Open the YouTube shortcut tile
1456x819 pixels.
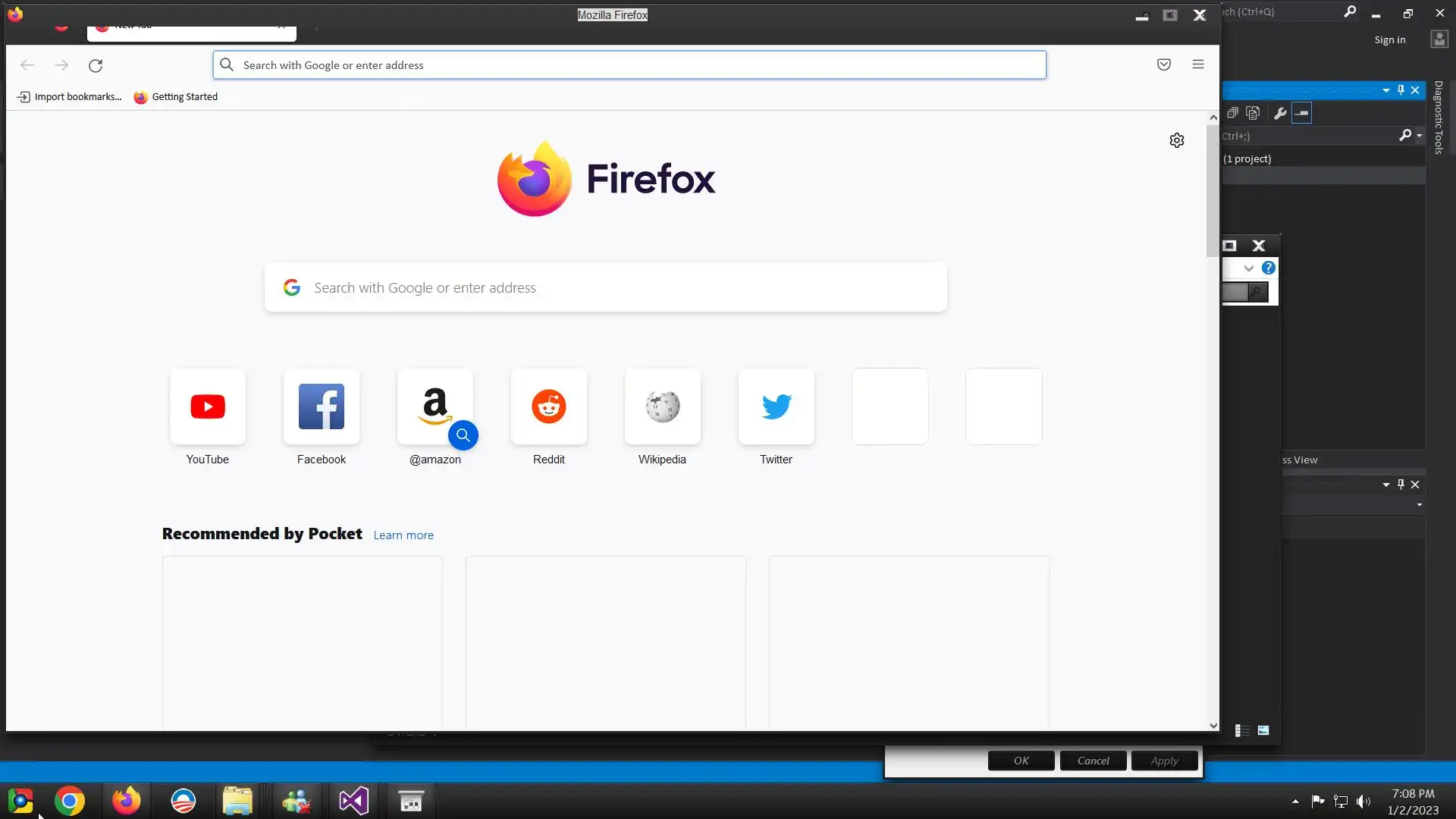pyautogui.click(x=207, y=407)
